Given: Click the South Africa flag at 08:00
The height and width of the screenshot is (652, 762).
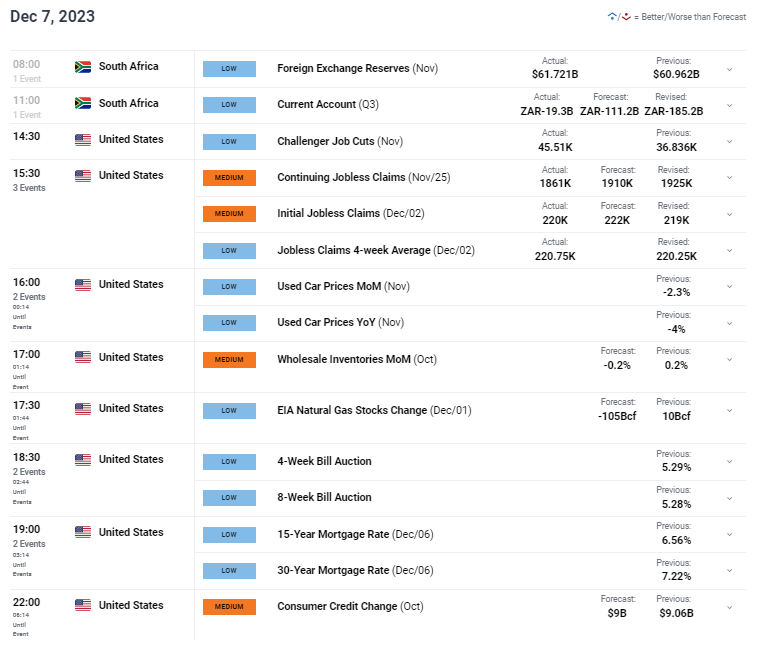Looking at the screenshot, I should coord(83,67).
